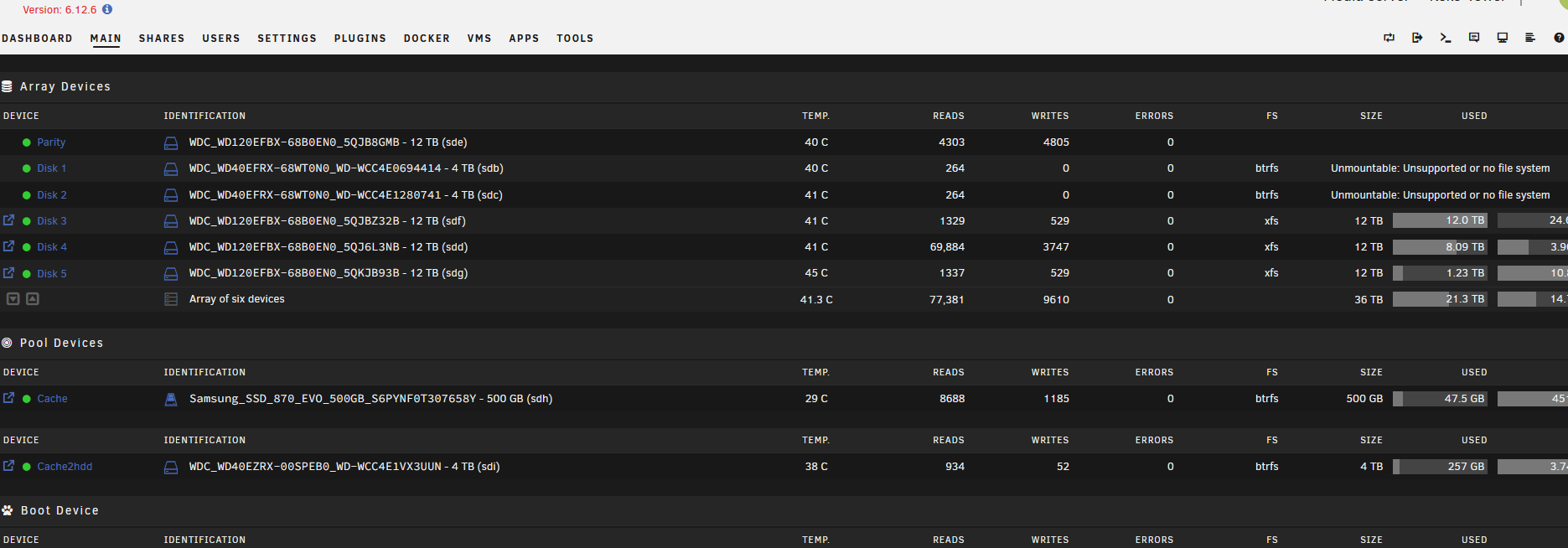
Task: Go to the Shares tab
Action: click(162, 39)
